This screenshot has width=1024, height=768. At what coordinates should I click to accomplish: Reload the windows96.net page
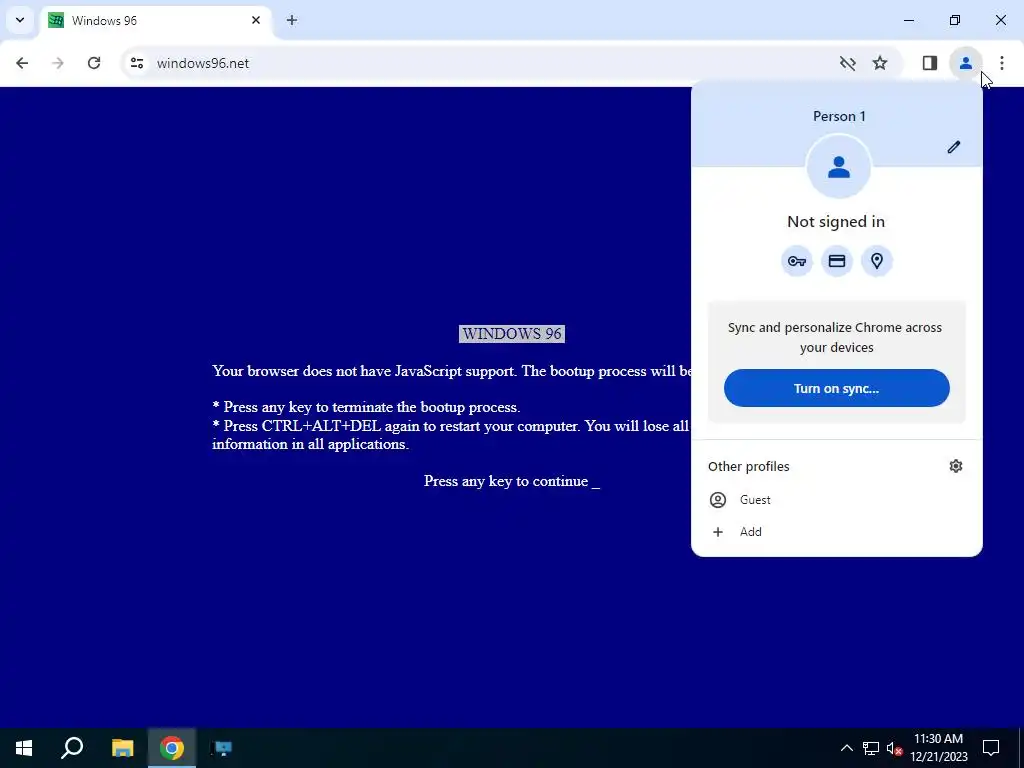(94, 63)
